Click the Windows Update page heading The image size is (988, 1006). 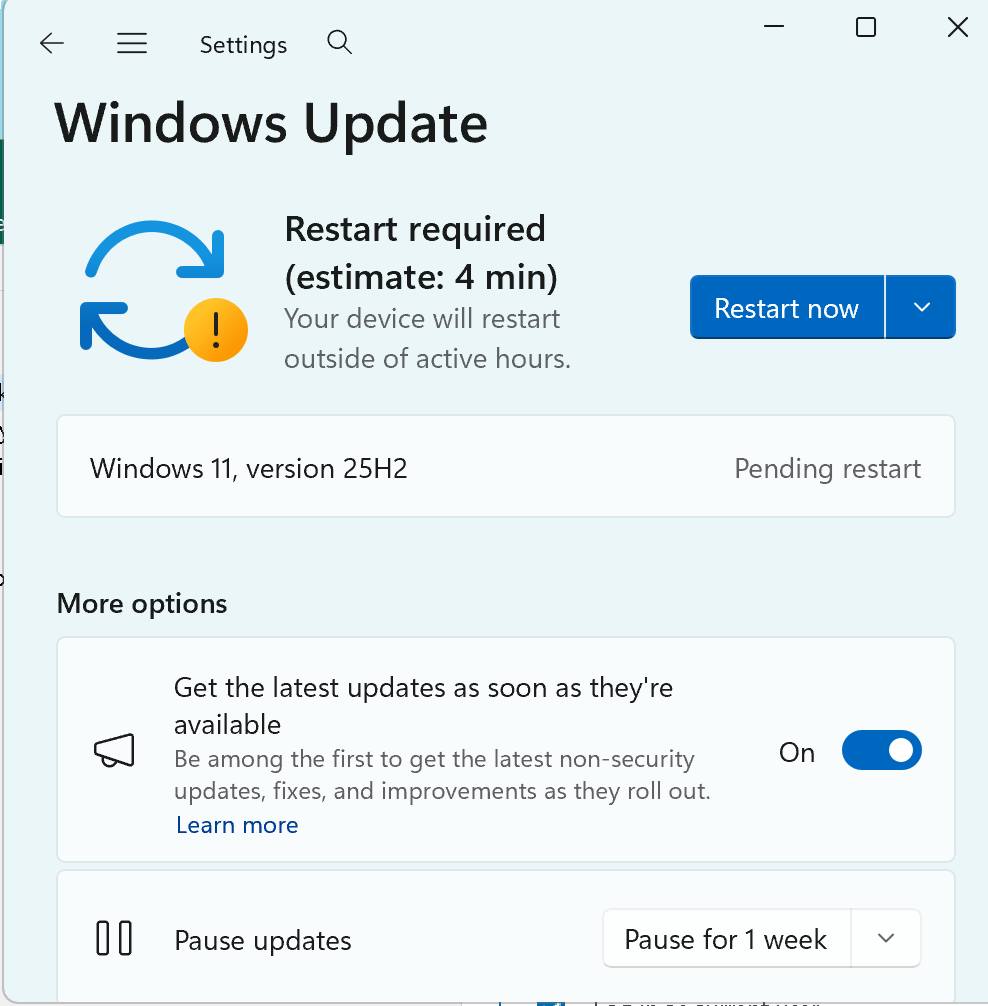pos(271,123)
